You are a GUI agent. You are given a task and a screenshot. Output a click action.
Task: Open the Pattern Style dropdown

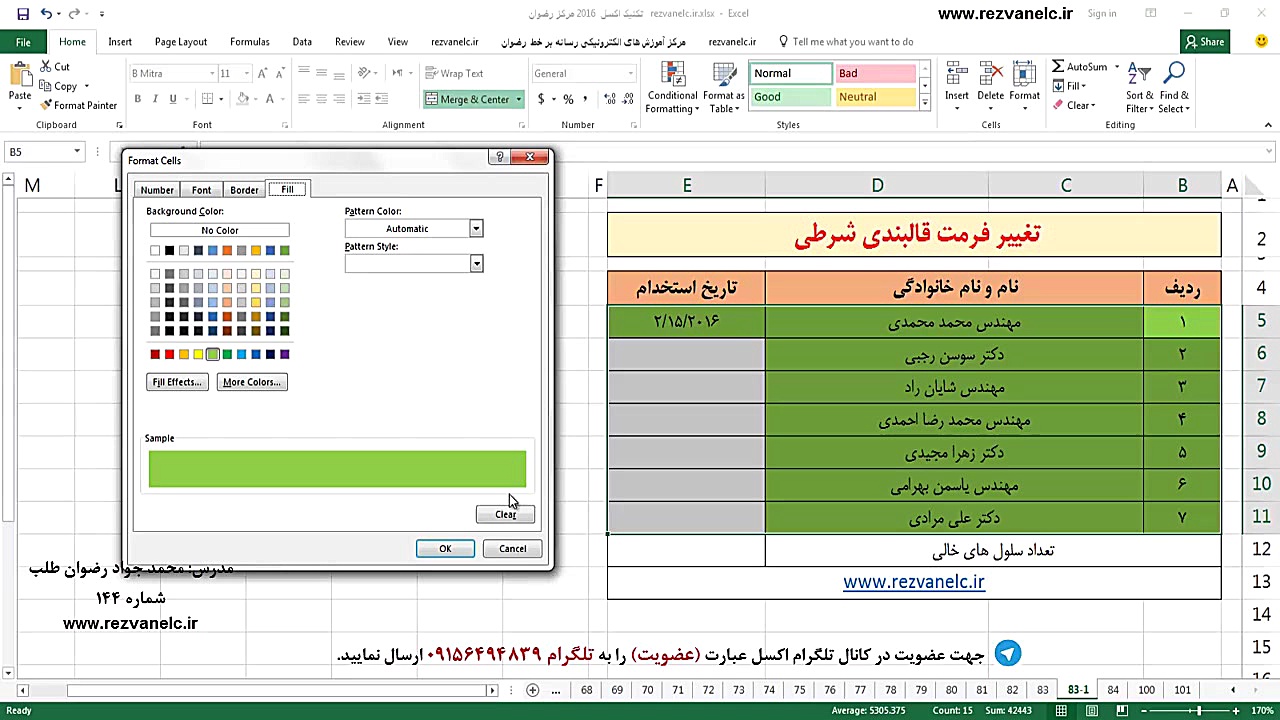point(475,263)
